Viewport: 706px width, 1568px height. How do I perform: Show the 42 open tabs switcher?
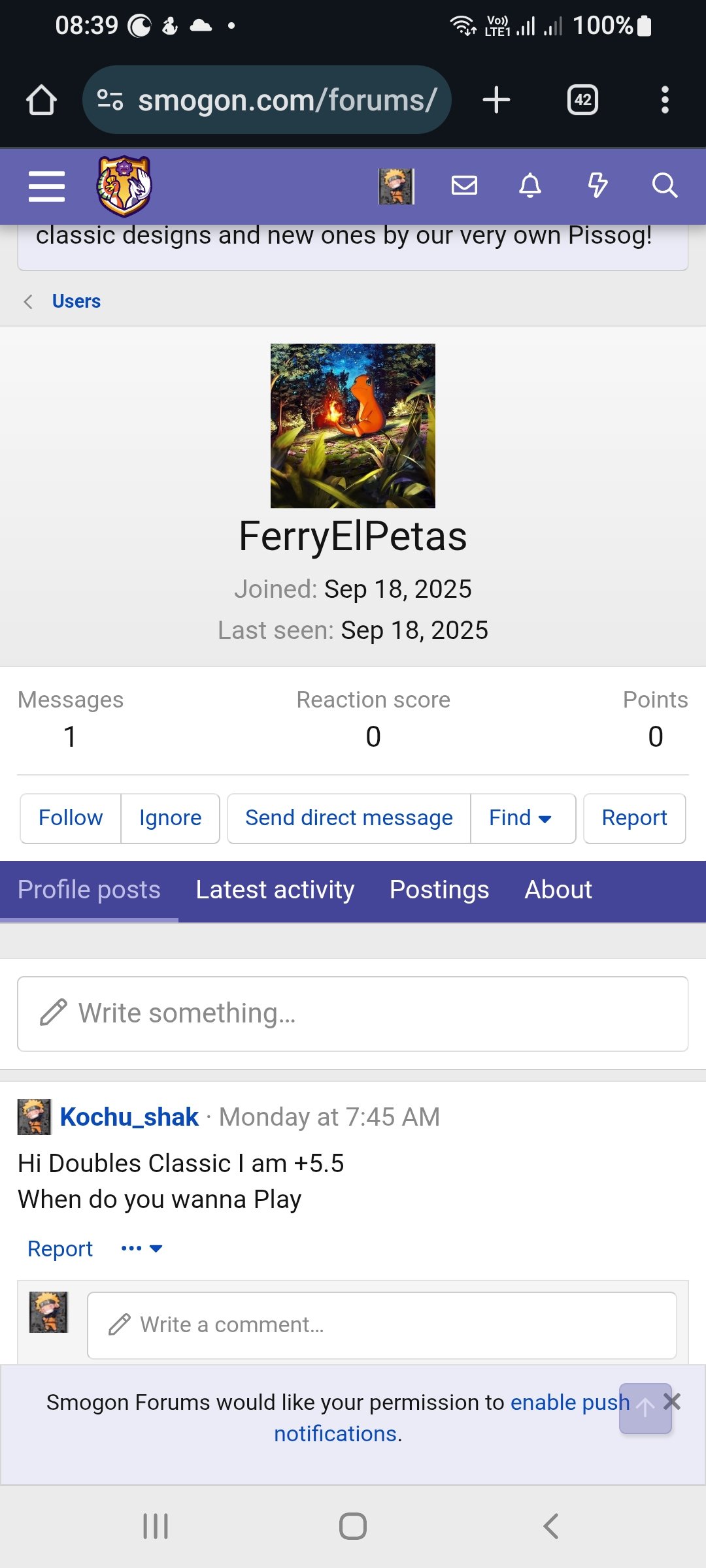click(x=582, y=101)
